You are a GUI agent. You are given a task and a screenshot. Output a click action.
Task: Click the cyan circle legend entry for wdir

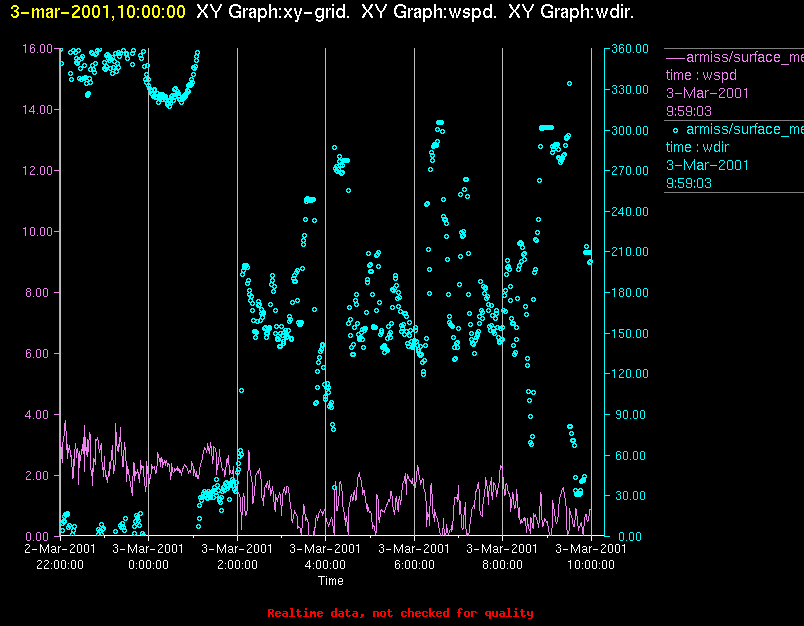[x=736, y=129]
